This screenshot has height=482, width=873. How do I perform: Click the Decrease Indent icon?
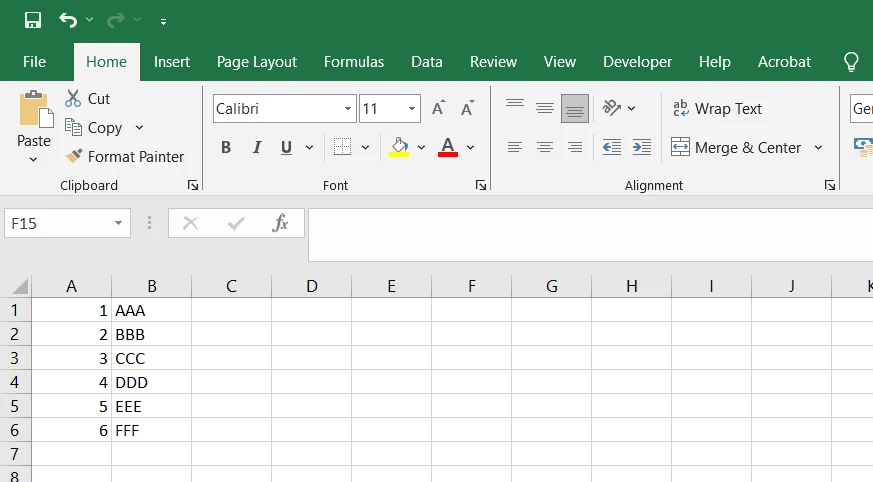pos(611,148)
